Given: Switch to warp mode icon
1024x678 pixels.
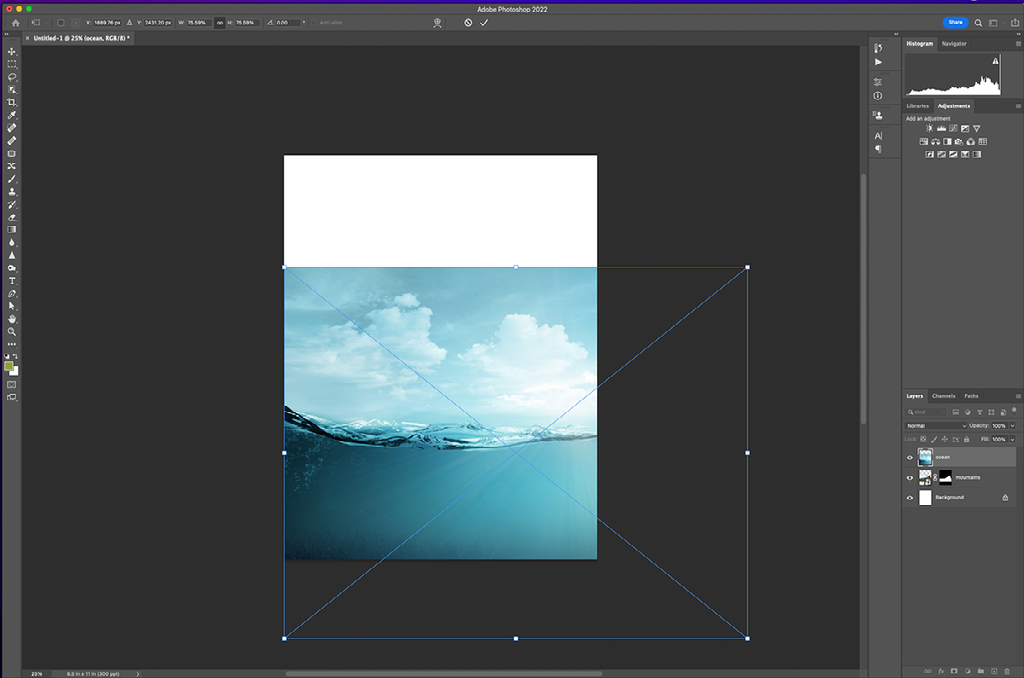Looking at the screenshot, I should (437, 22).
